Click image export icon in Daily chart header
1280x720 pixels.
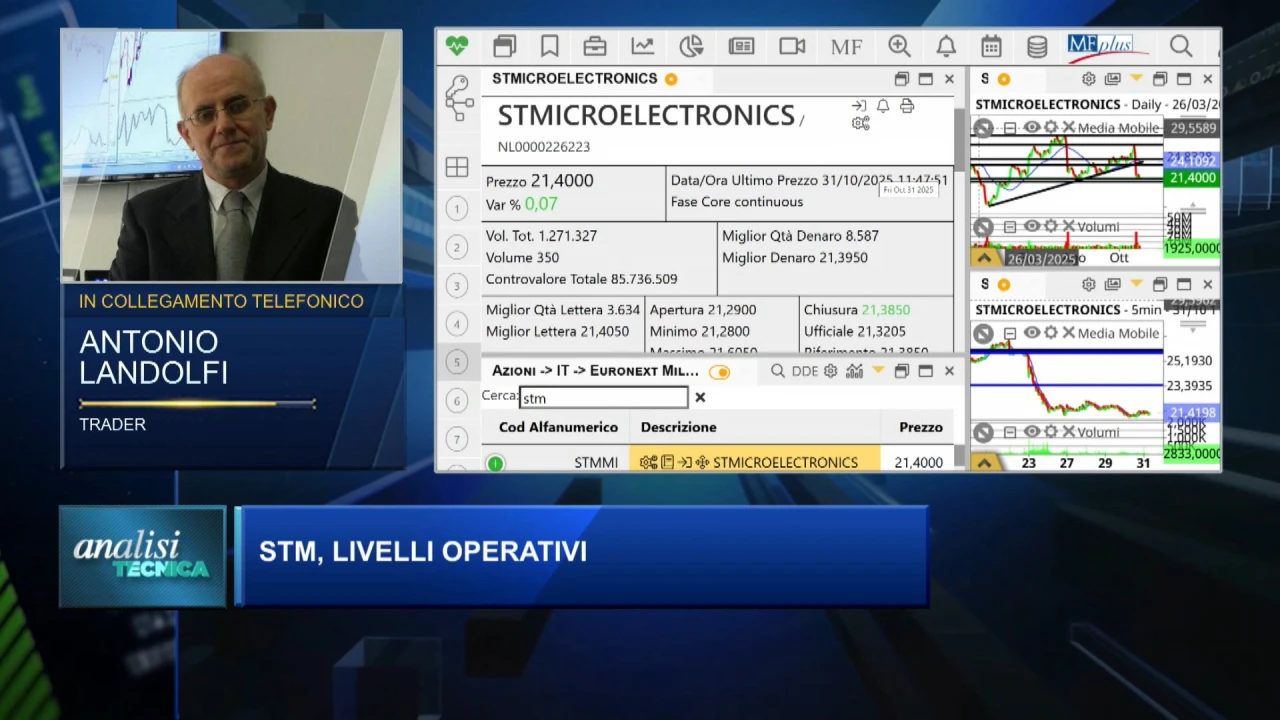[x=1112, y=79]
